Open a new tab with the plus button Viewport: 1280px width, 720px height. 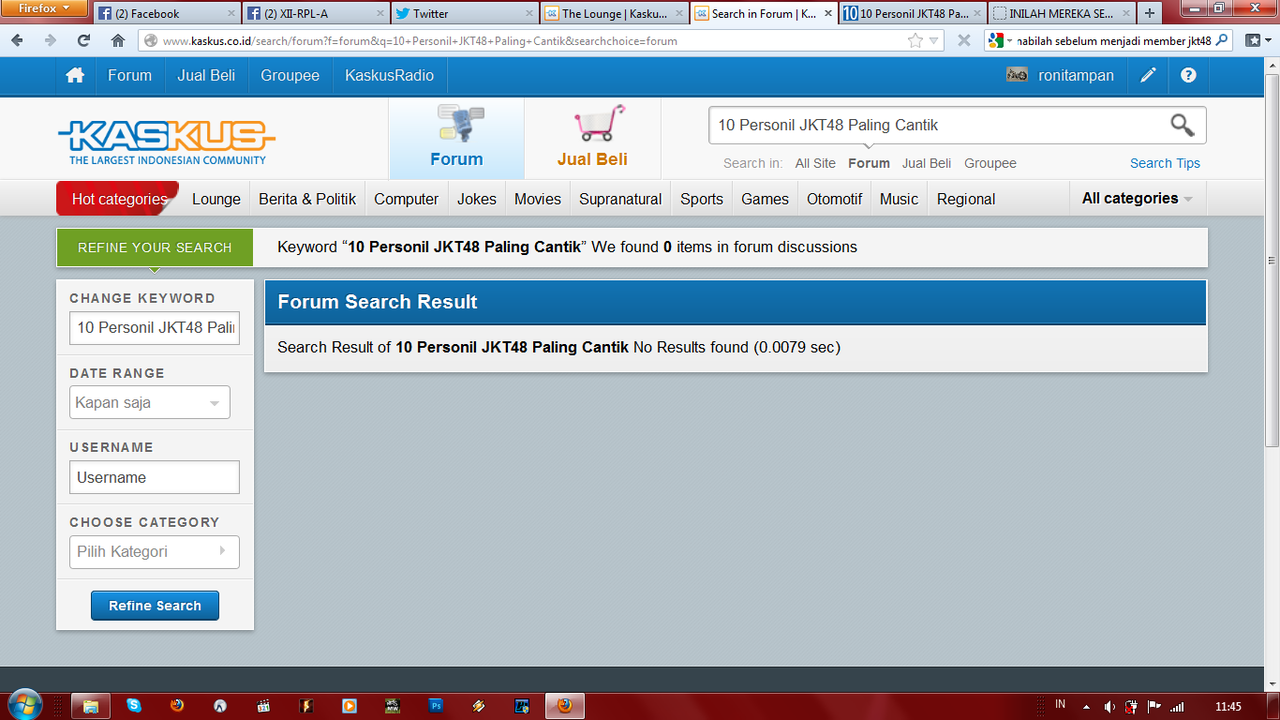[1149, 13]
